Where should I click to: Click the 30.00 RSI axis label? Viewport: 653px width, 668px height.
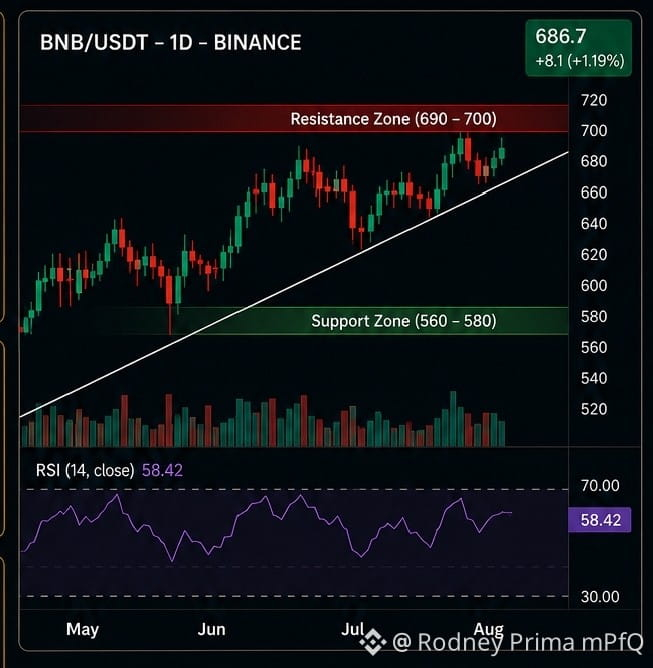600,597
